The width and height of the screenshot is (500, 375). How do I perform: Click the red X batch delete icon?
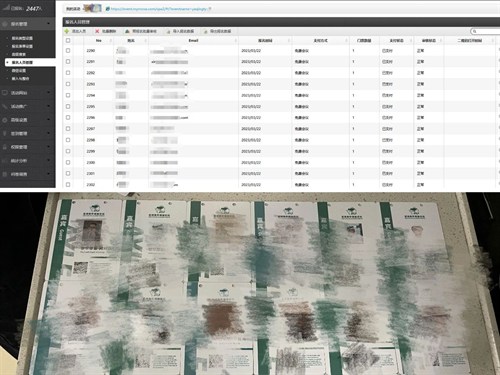pos(97,31)
